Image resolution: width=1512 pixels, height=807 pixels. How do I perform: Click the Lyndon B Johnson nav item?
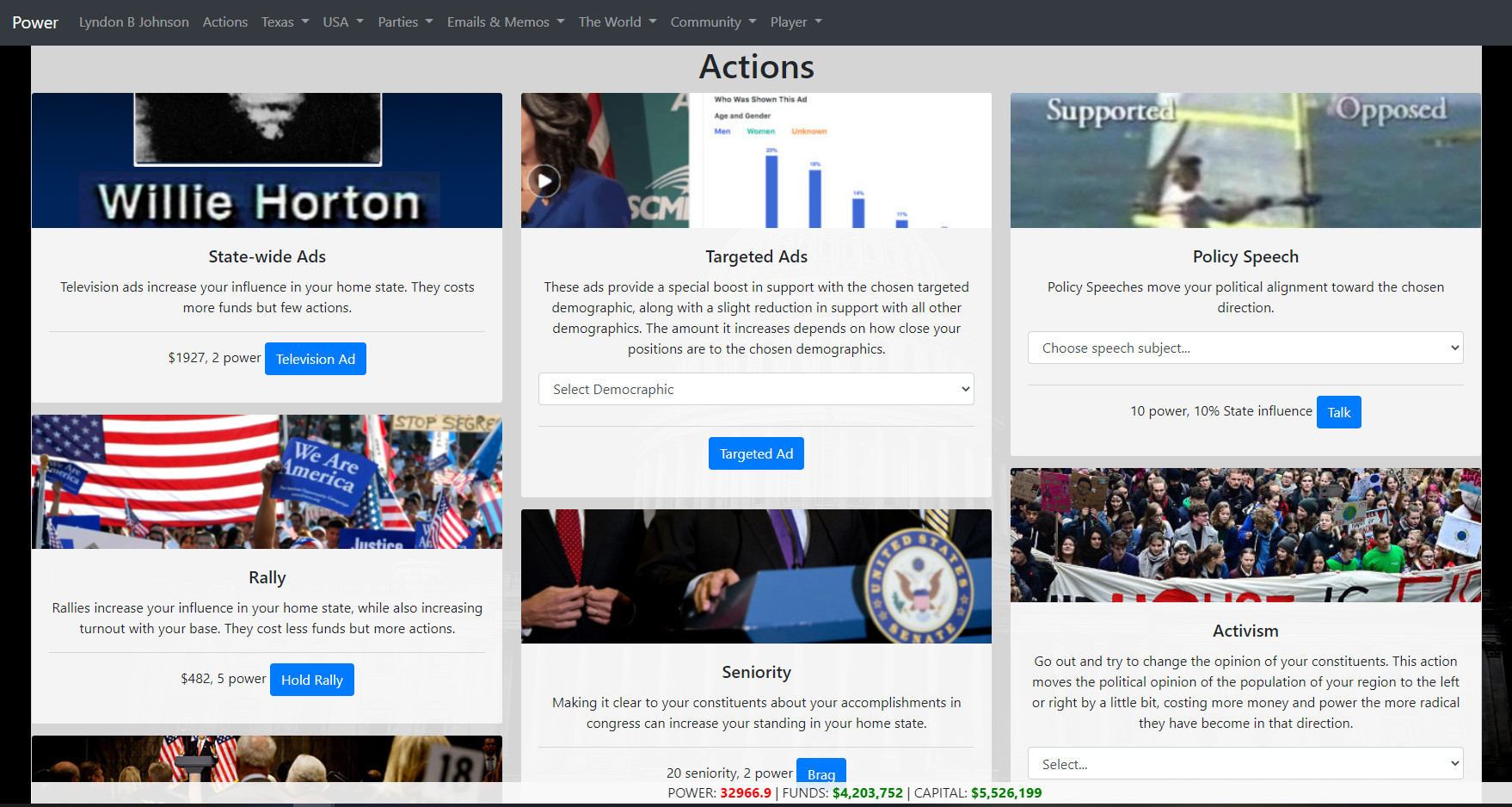(133, 22)
